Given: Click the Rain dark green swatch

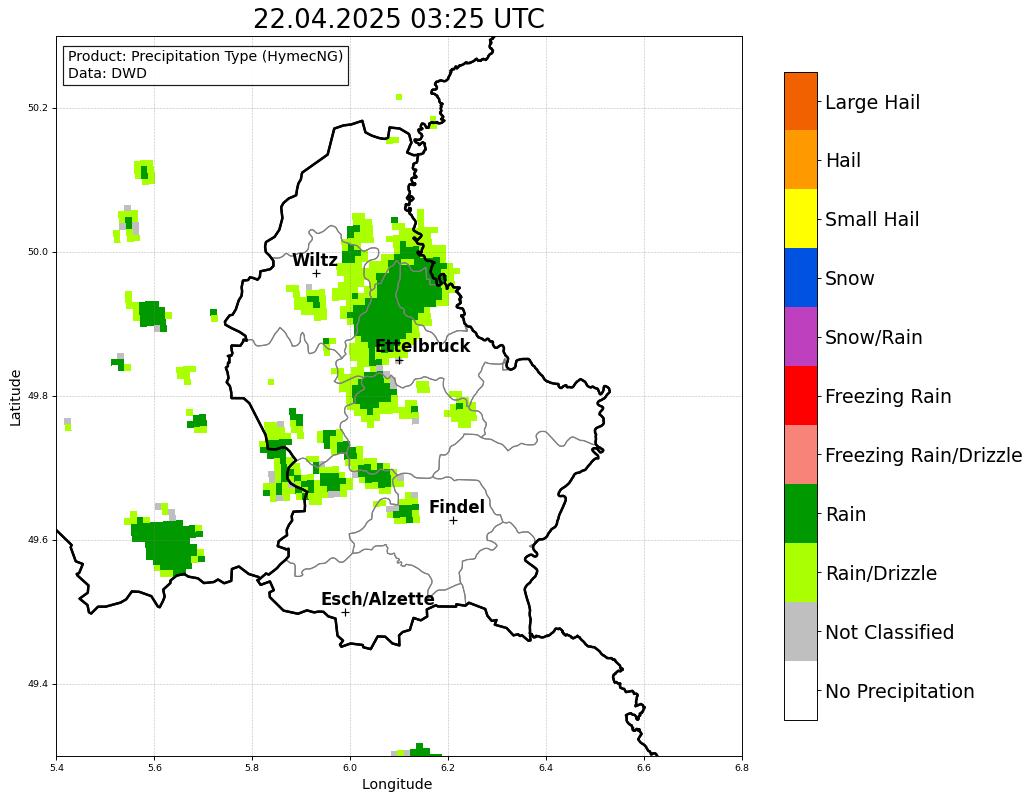Looking at the screenshot, I should click(801, 513).
